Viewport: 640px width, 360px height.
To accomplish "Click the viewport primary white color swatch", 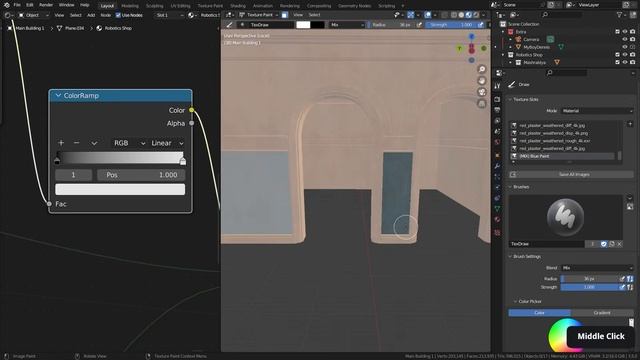I will click(x=303, y=25).
